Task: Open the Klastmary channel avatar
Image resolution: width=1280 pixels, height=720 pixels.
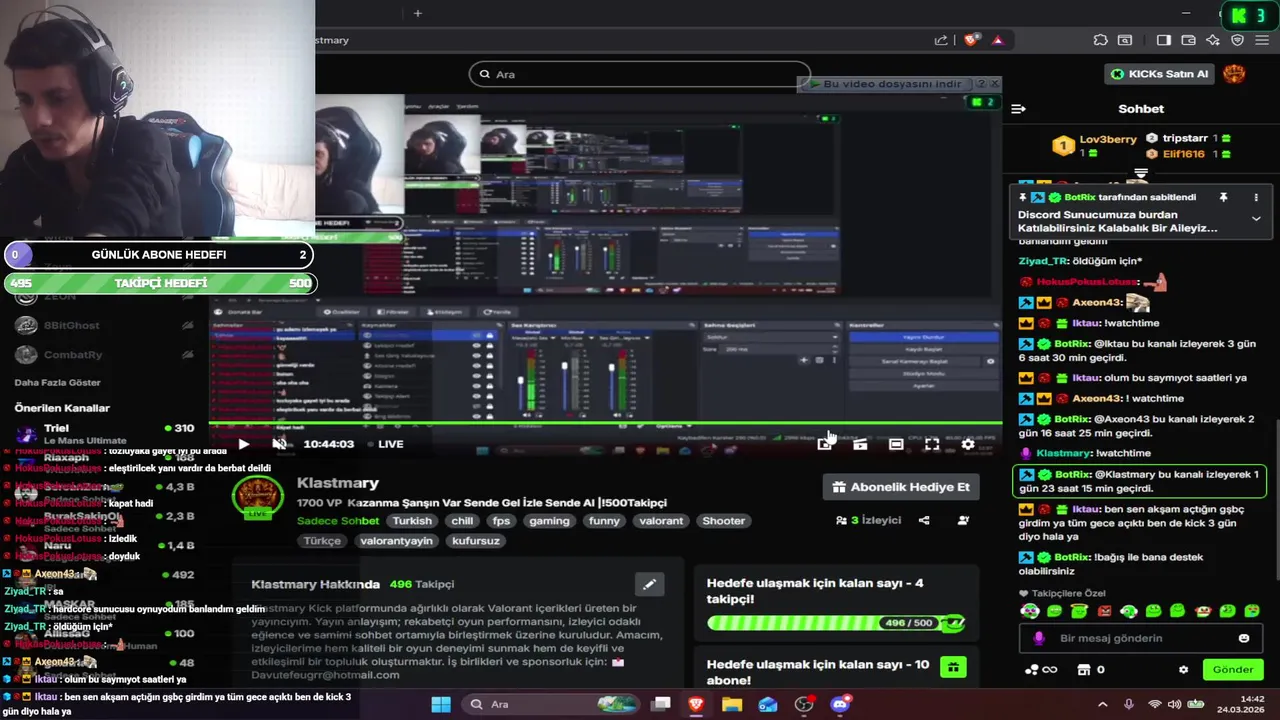Action: [258, 497]
